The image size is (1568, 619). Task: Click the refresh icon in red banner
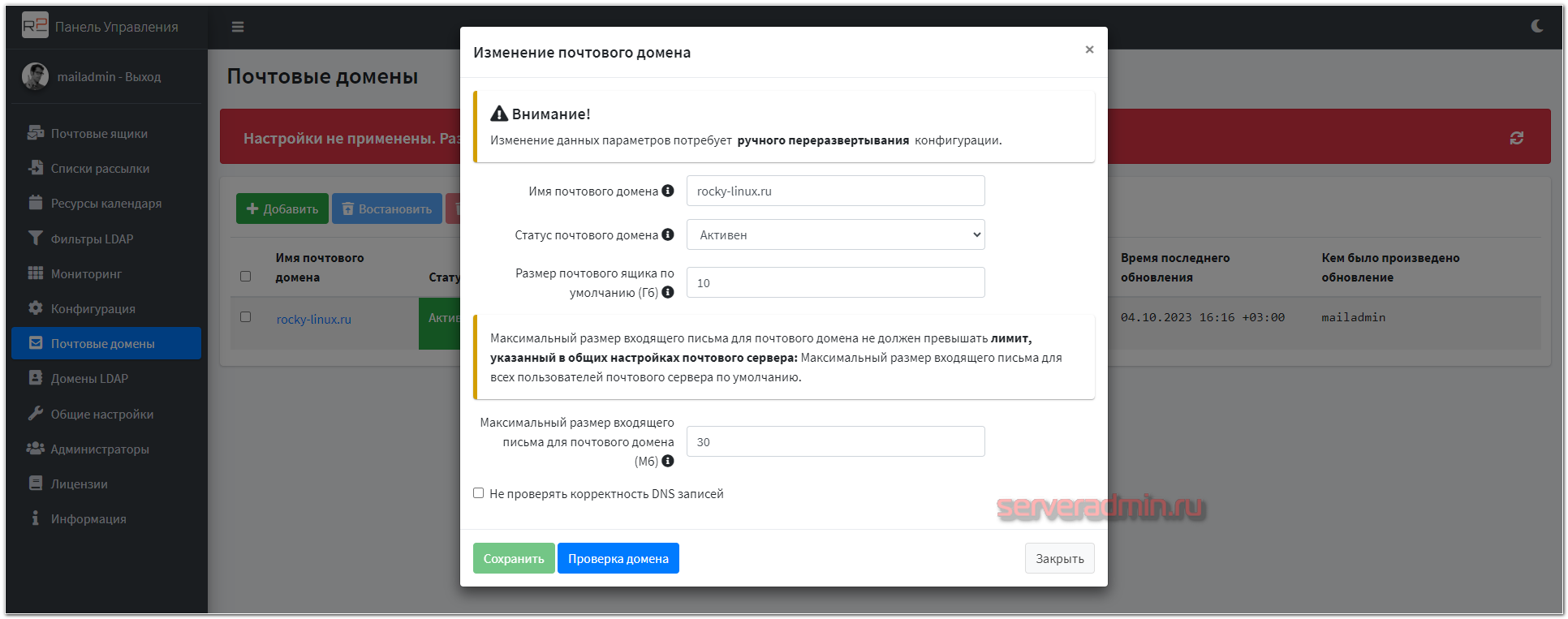click(1516, 138)
